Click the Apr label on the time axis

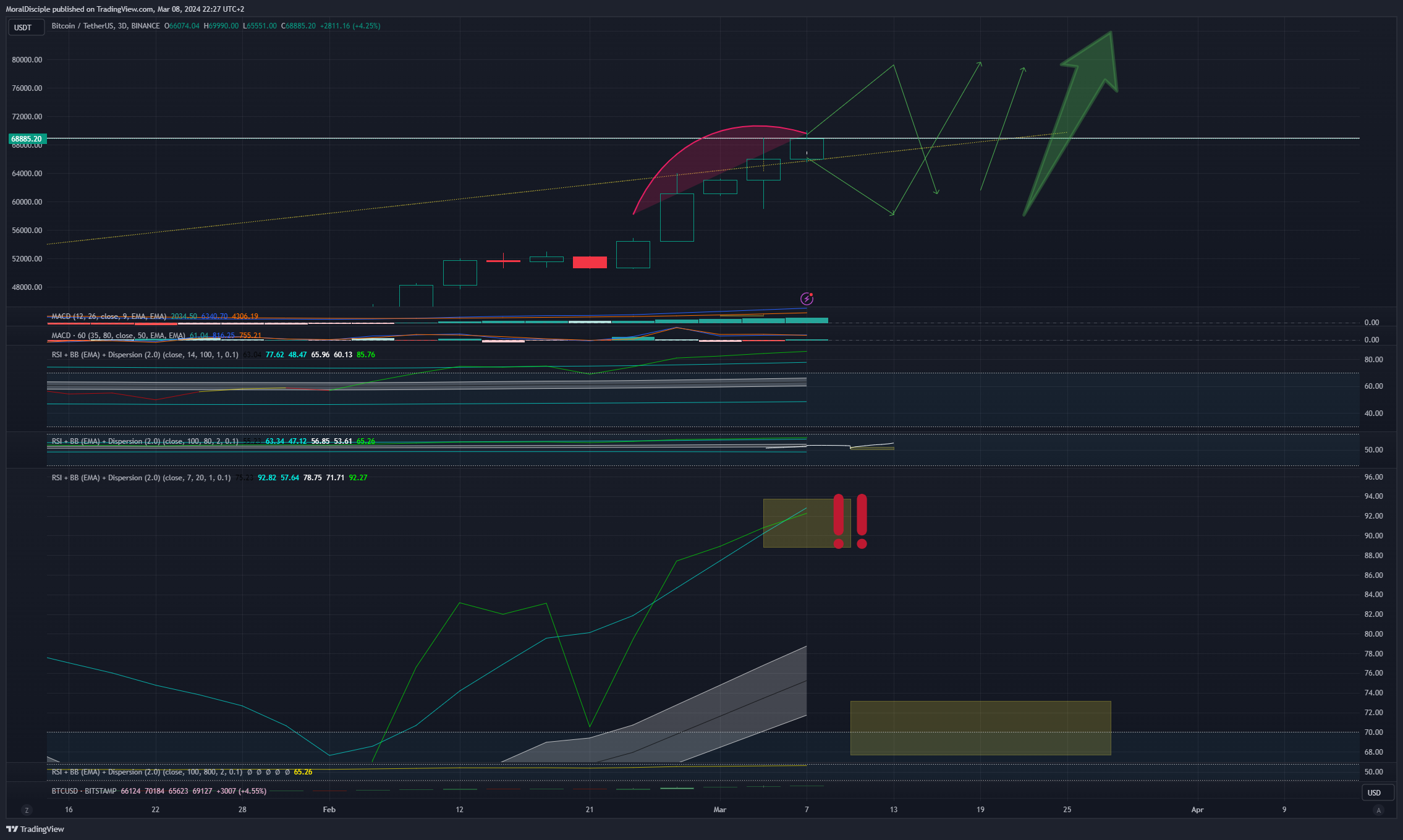click(x=1197, y=810)
